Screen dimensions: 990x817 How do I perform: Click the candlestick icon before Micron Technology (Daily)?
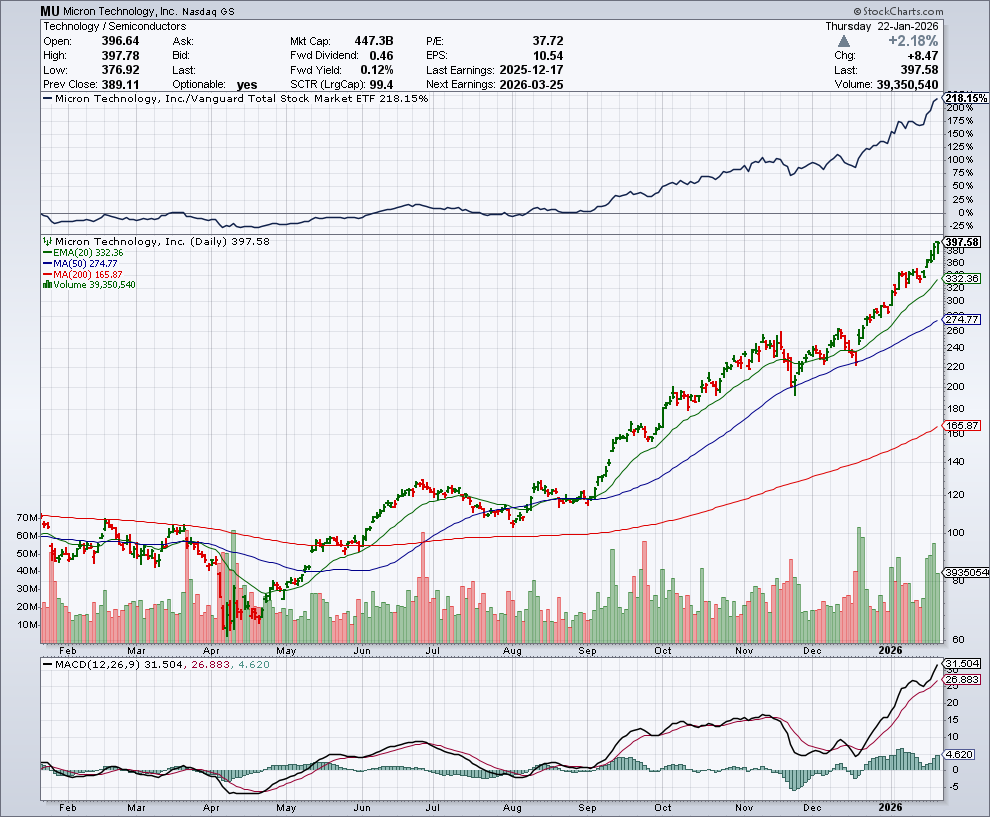pos(47,241)
